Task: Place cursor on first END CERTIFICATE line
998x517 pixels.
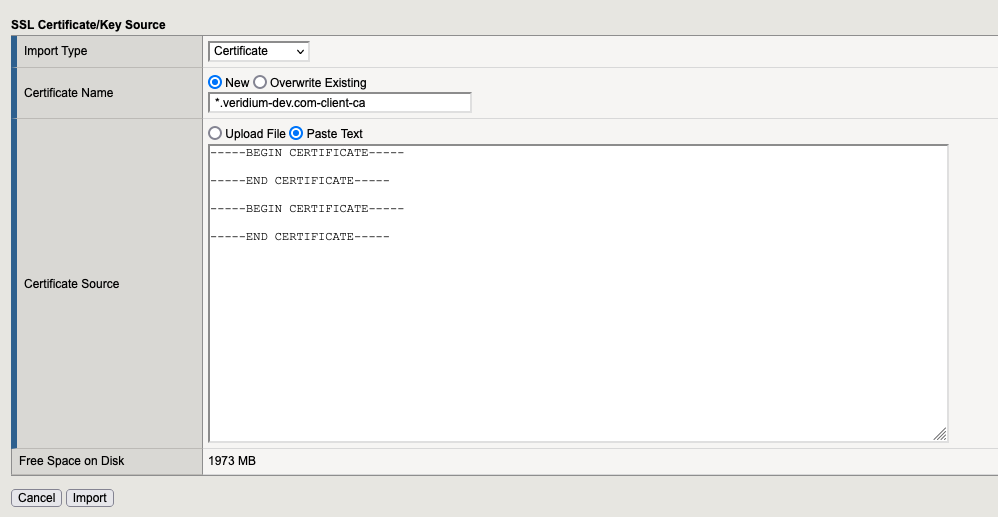Action: coord(299,181)
